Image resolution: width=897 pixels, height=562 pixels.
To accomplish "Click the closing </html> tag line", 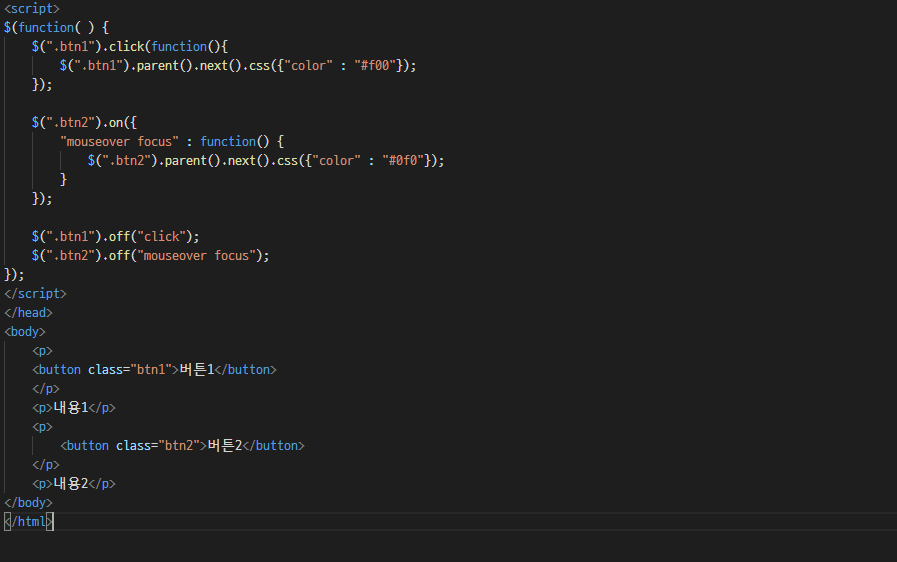I will click(29, 521).
